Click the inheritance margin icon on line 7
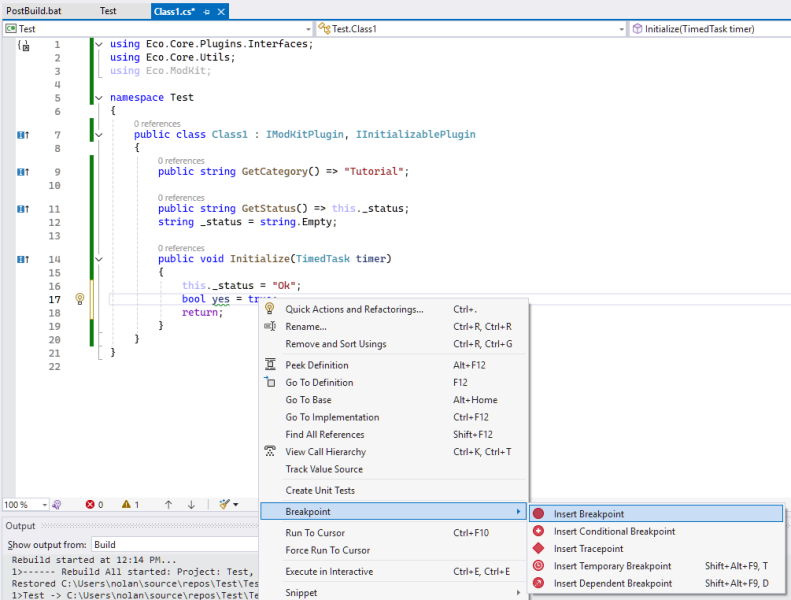This screenshot has width=791, height=600. click(23, 135)
